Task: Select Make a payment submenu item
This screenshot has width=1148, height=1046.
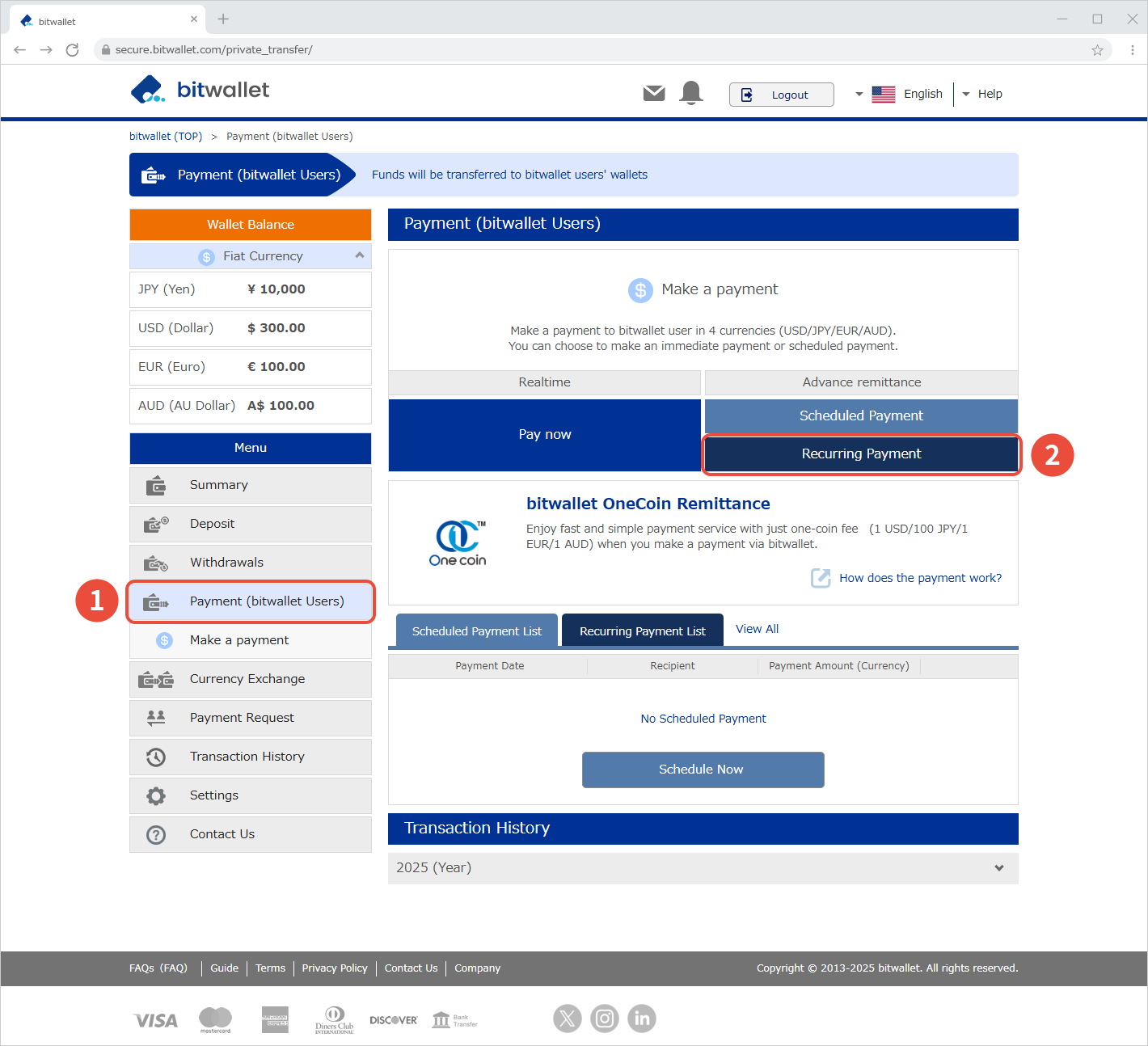Action: [x=251, y=640]
